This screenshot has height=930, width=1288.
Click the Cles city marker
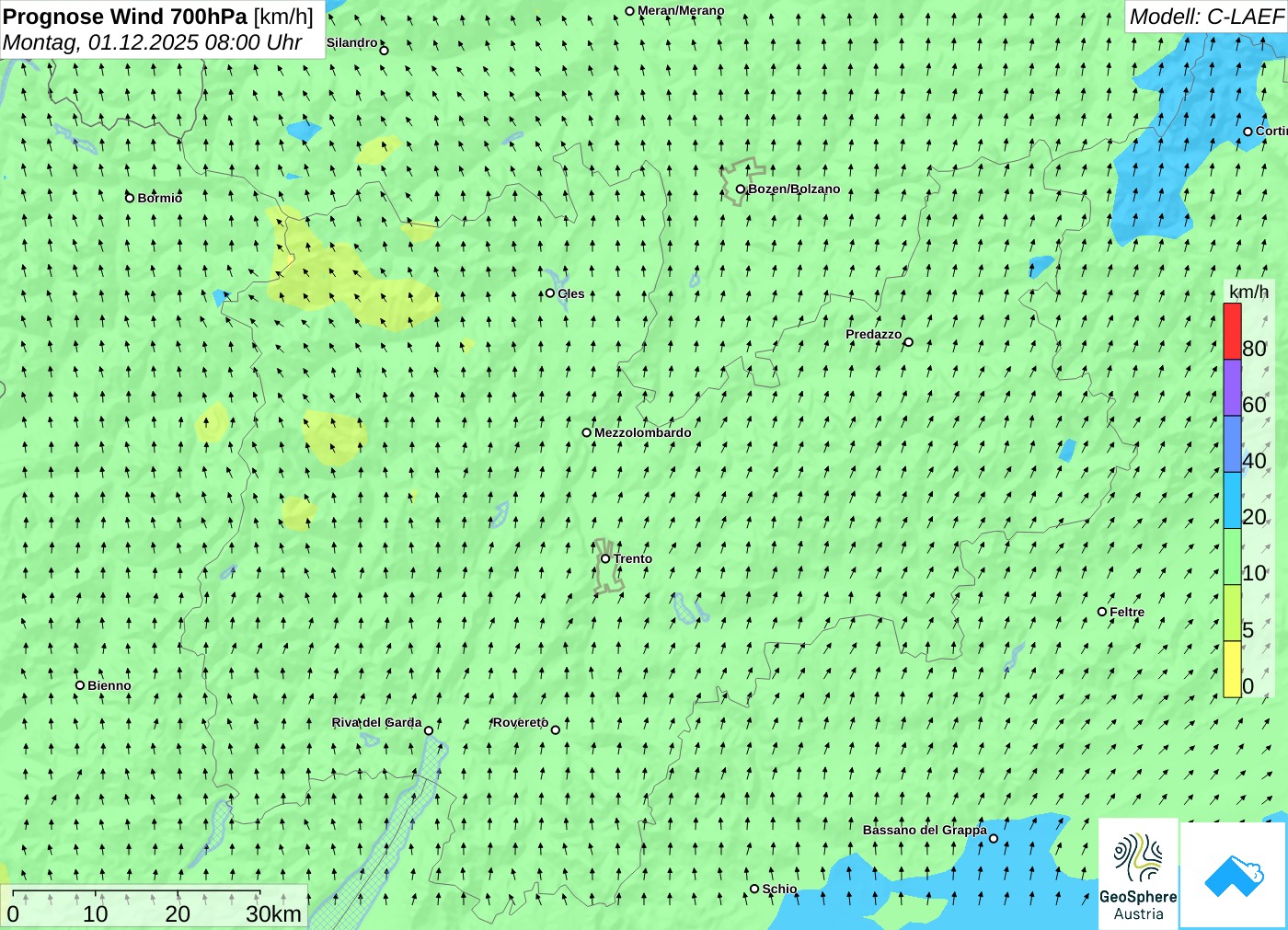tap(550, 293)
